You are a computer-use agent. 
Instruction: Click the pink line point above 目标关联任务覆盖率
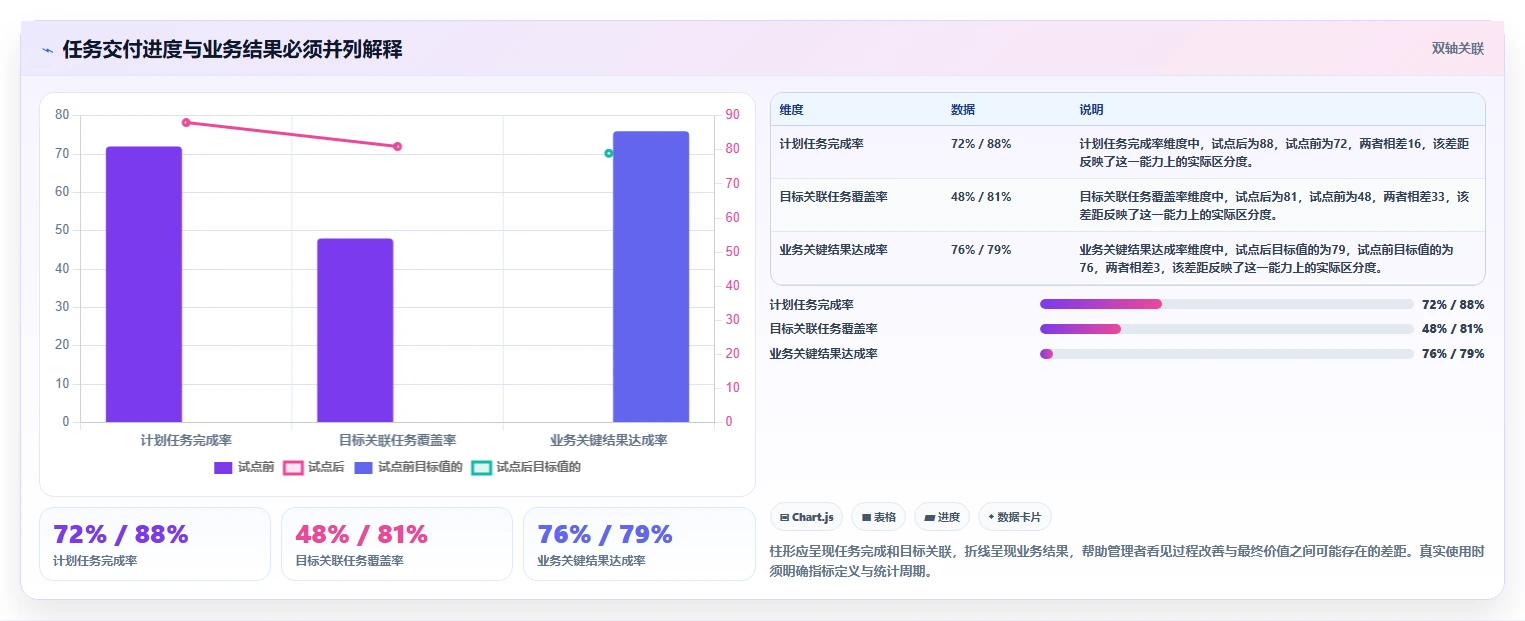(x=397, y=146)
